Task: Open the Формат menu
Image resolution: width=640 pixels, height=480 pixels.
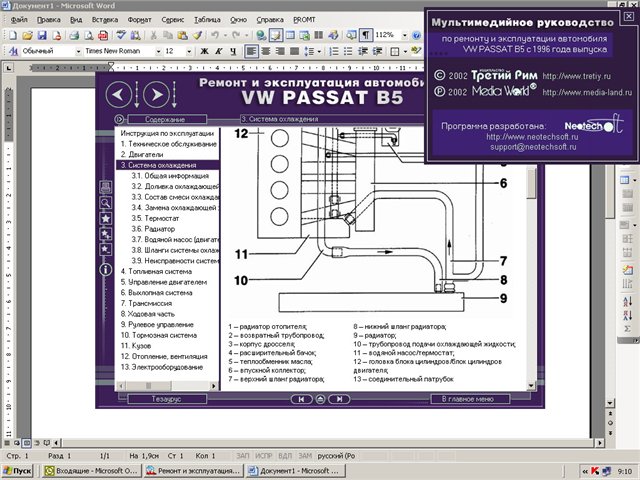Action: click(139, 20)
